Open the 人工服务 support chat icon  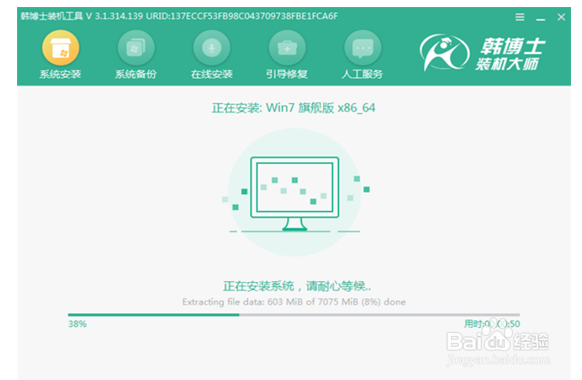point(363,48)
